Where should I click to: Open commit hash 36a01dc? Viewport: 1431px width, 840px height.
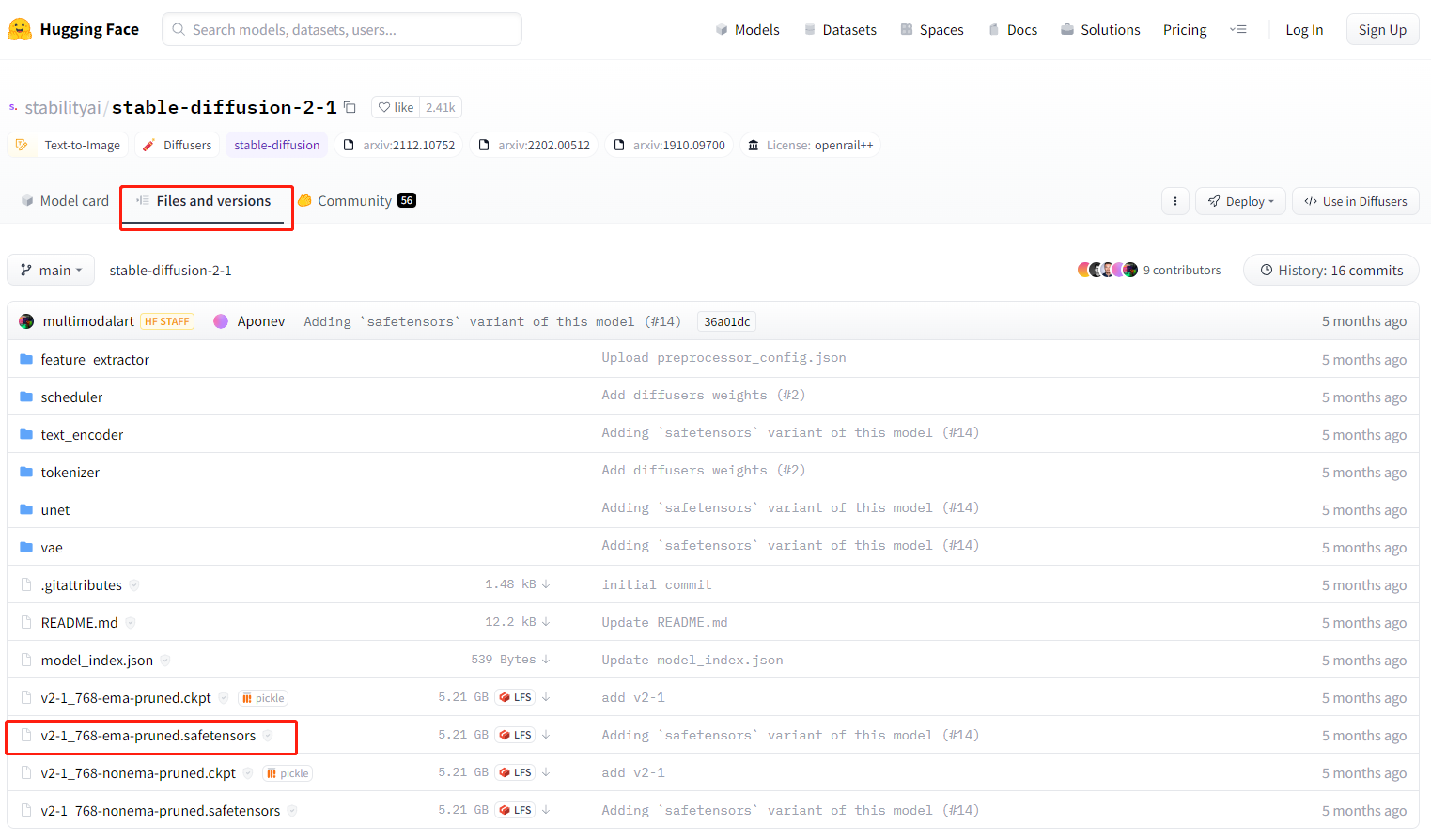(x=726, y=321)
